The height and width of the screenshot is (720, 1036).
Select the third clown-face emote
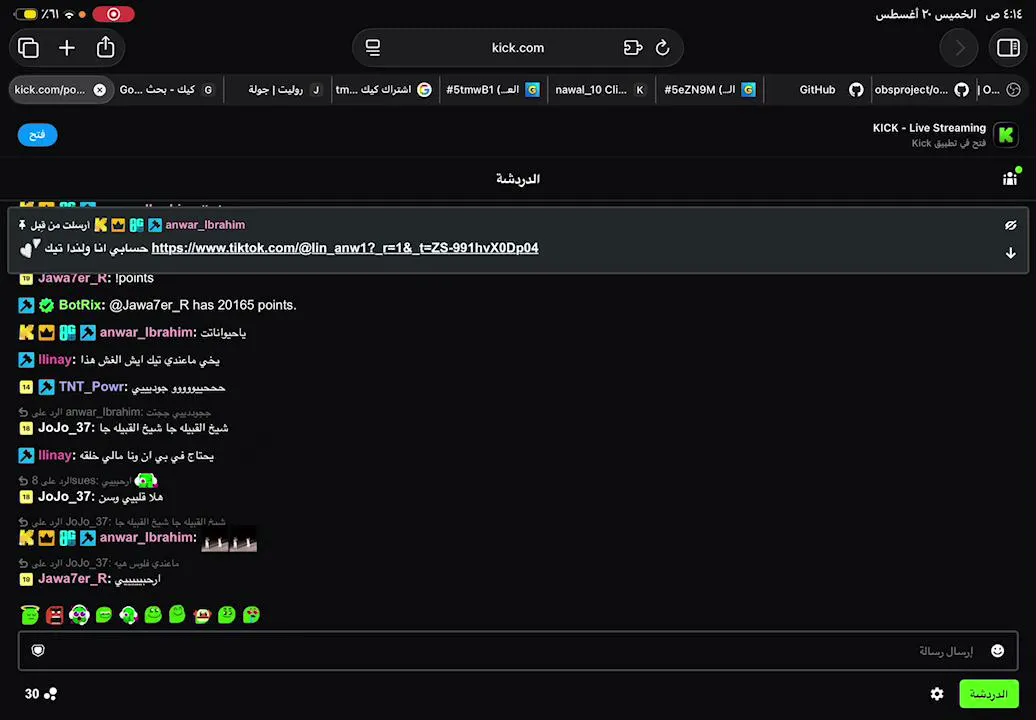[79, 615]
